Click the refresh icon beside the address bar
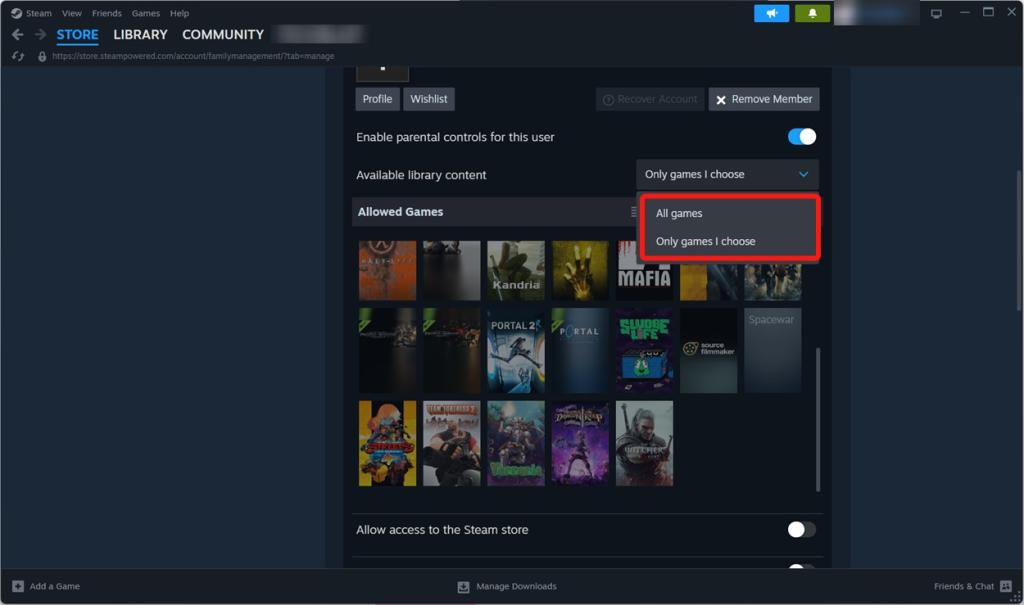The image size is (1024, 605). click(x=17, y=56)
